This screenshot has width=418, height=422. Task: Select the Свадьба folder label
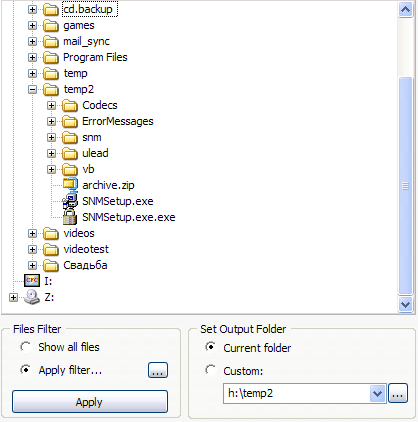[x=85, y=265]
